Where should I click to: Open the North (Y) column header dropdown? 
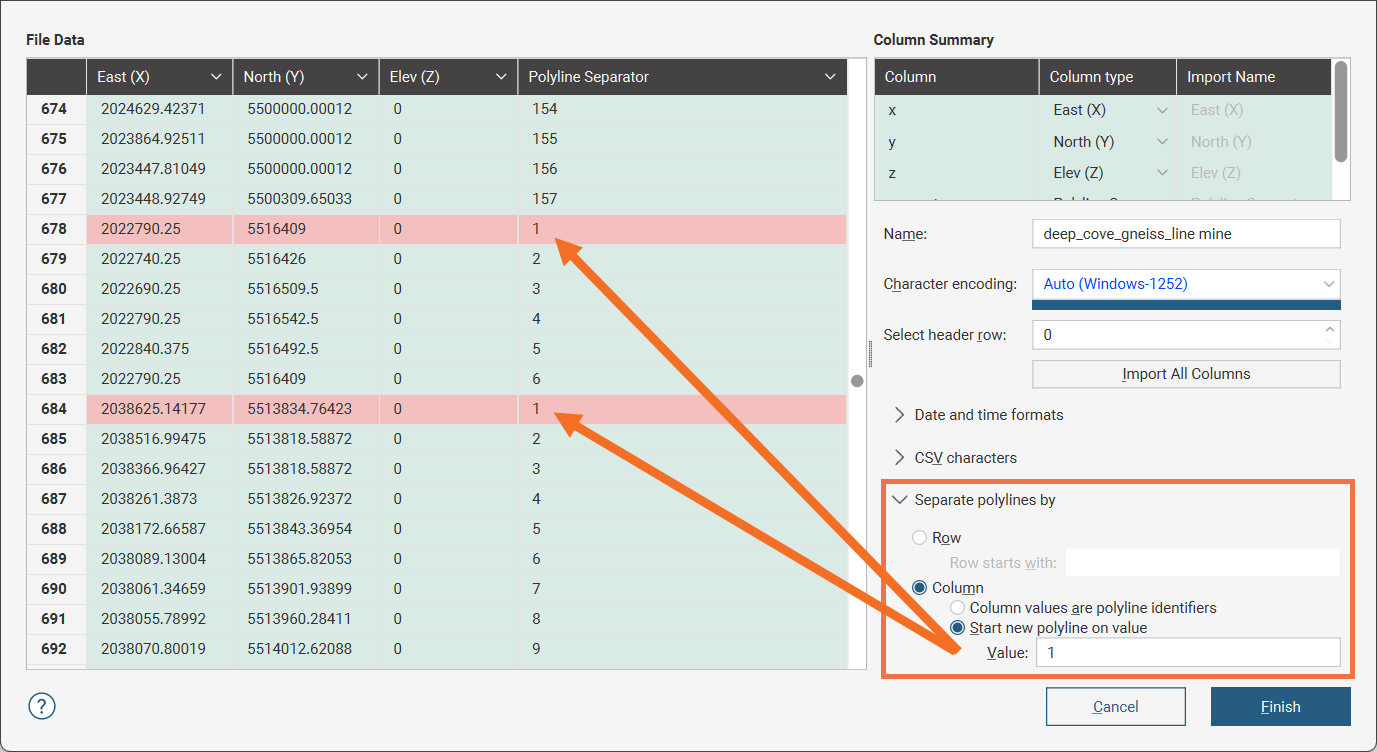(362, 77)
